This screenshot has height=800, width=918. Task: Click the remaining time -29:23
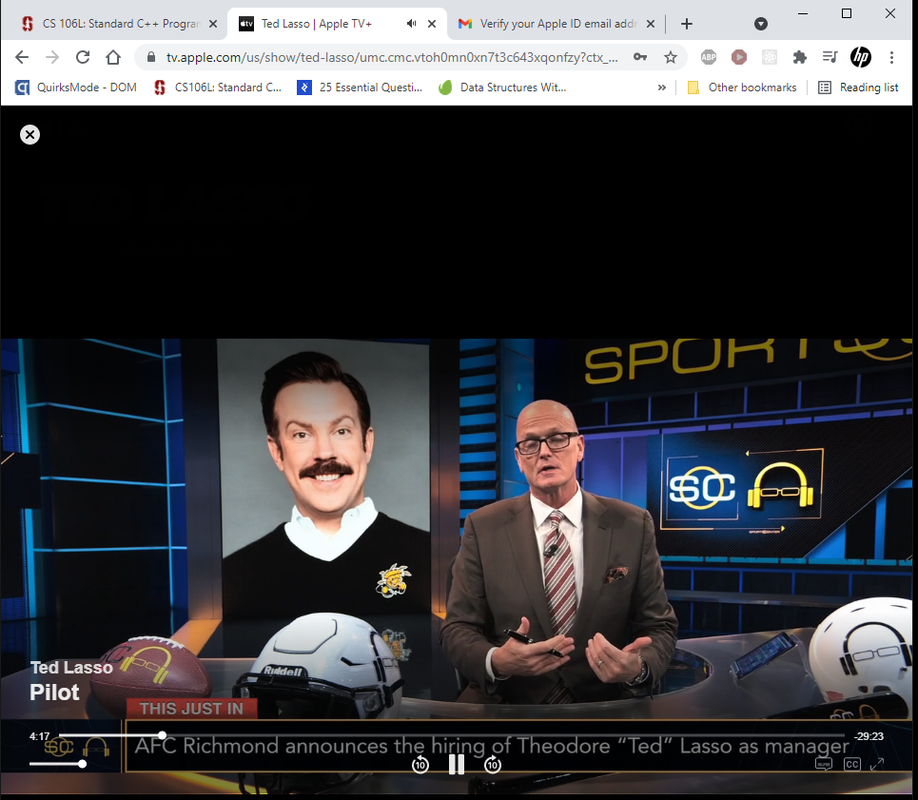point(869,736)
